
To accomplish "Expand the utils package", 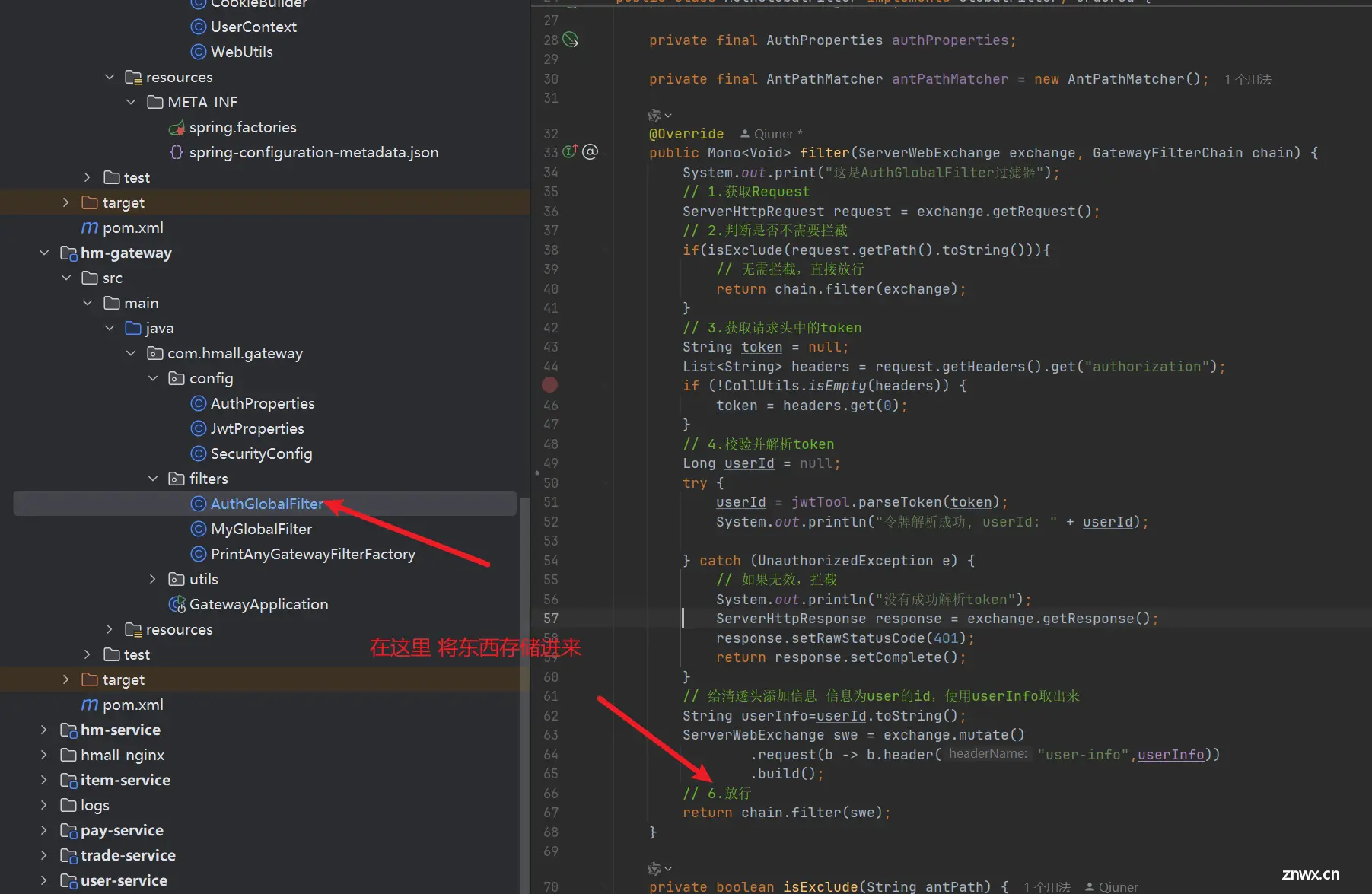I will (x=153, y=579).
